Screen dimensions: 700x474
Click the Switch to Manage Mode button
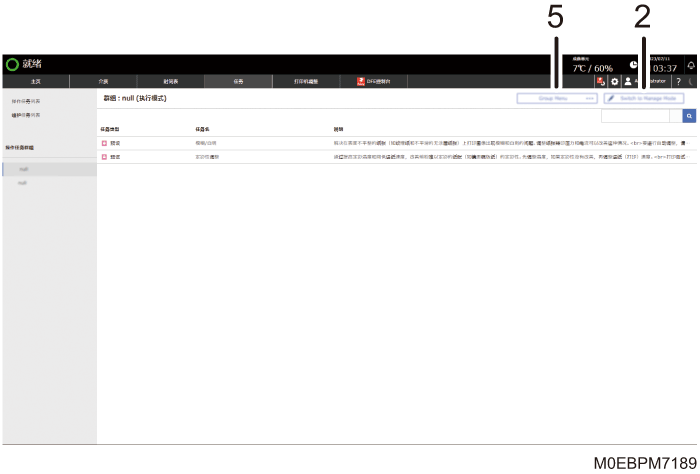tap(644, 98)
